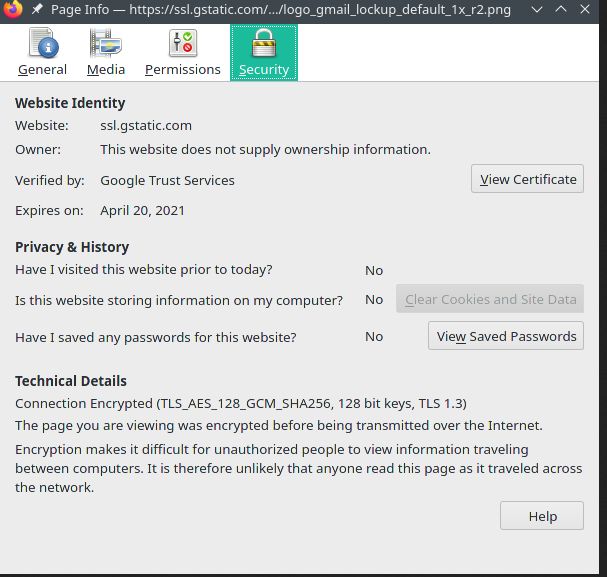Click the Verified by label

50,181
